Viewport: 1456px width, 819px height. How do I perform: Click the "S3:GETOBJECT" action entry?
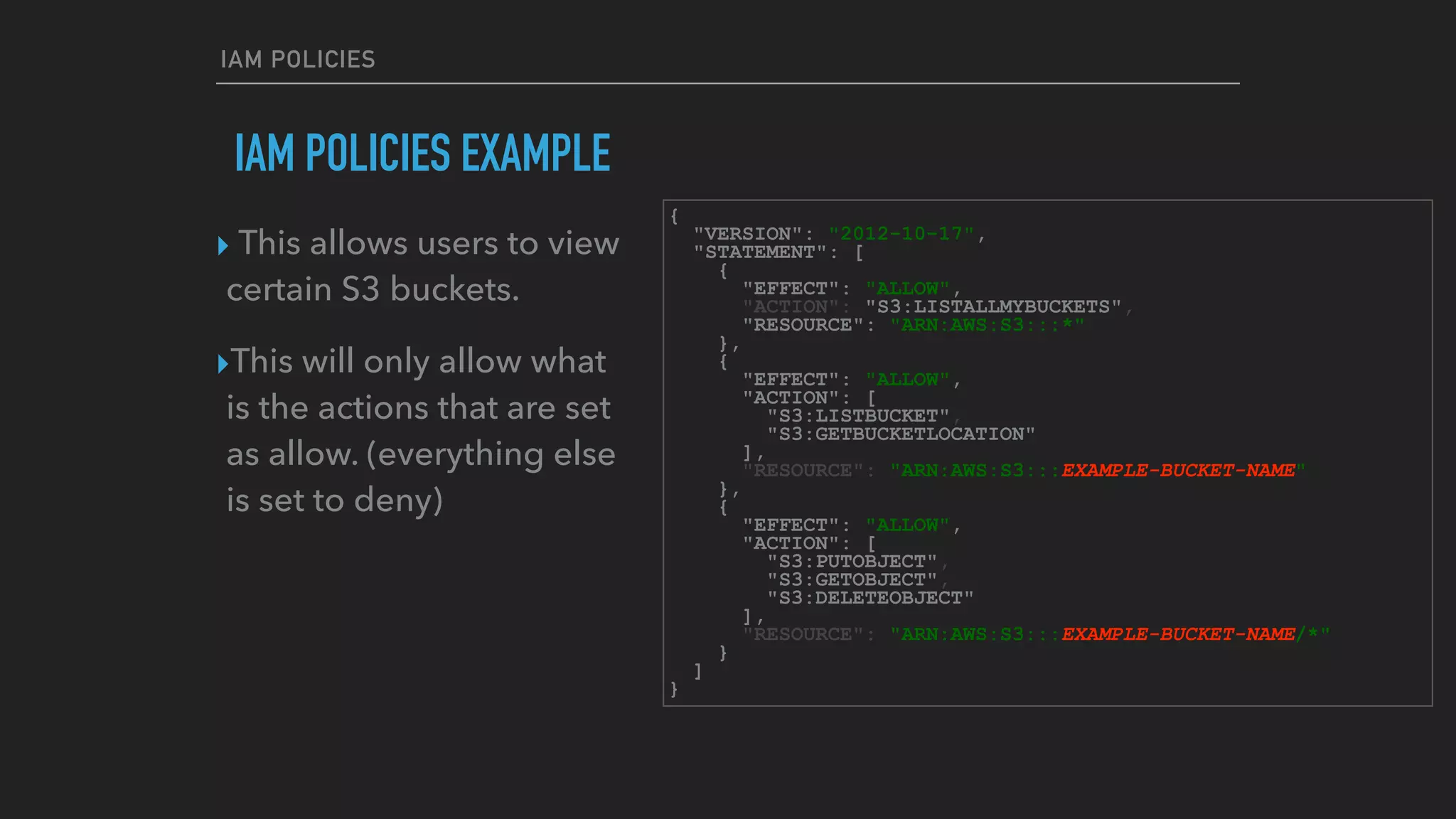852,580
